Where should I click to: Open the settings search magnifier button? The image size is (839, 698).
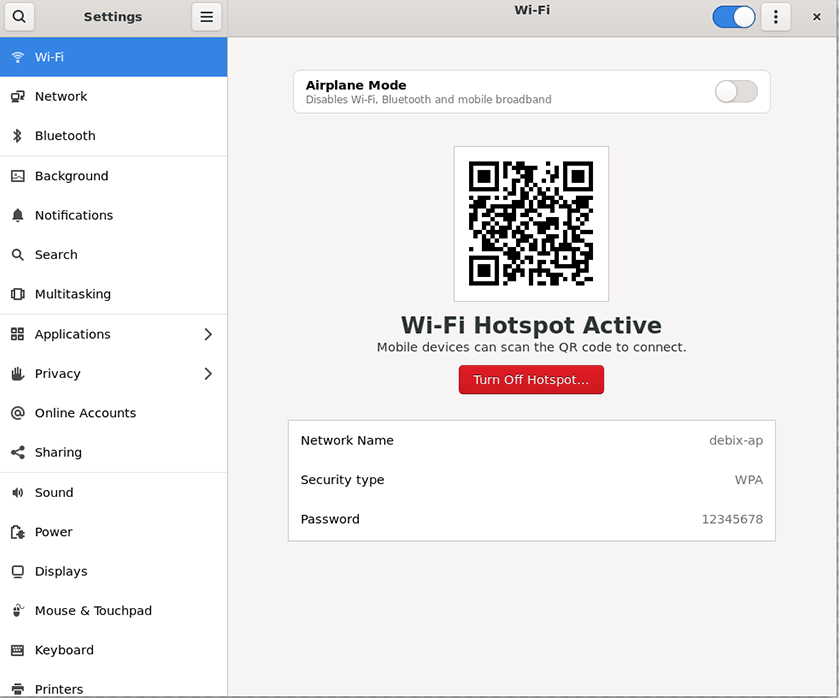[x=19, y=17]
